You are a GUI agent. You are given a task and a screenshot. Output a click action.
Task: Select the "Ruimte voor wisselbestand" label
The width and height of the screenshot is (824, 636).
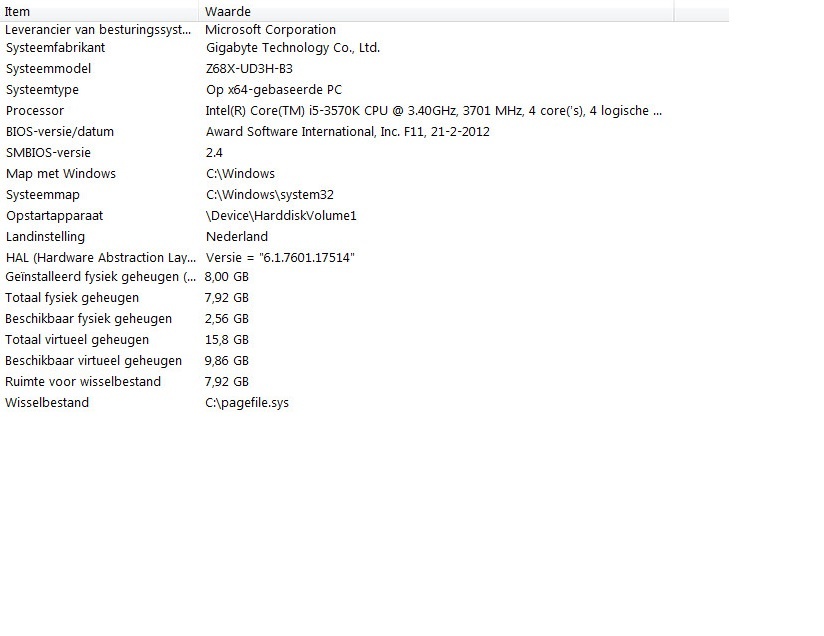pyautogui.click(x=83, y=382)
